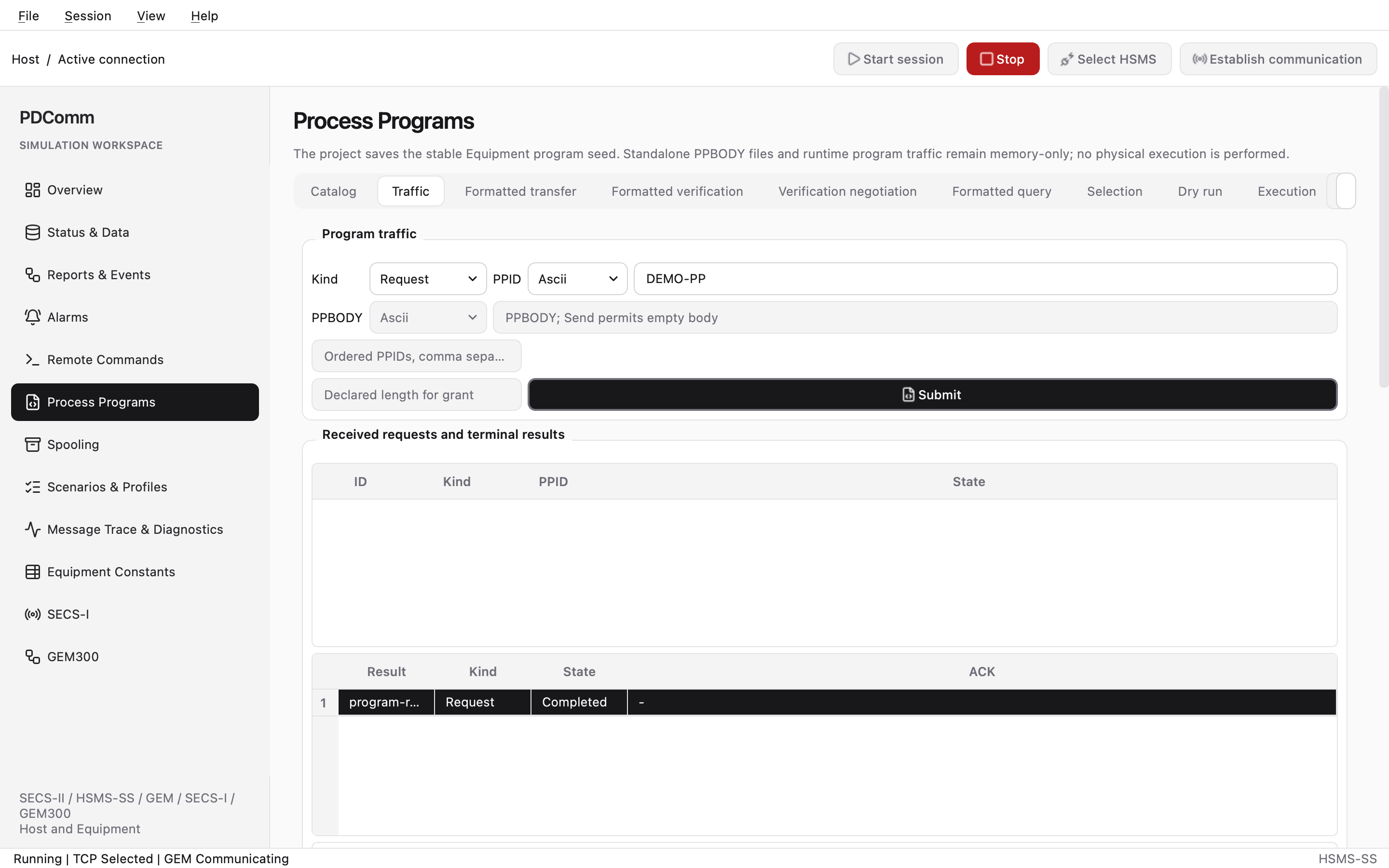Open the Help menu

[204, 15]
